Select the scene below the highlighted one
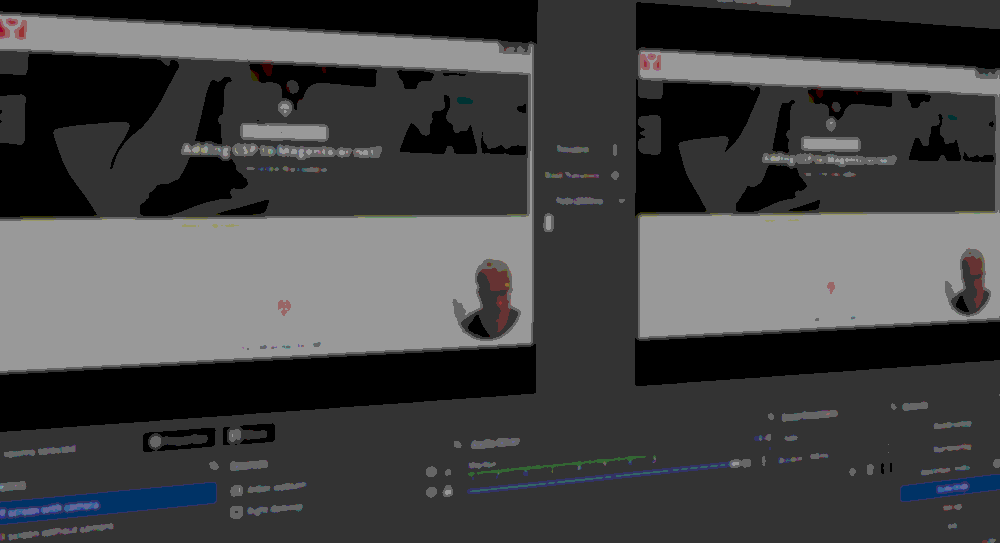 tap(60, 526)
